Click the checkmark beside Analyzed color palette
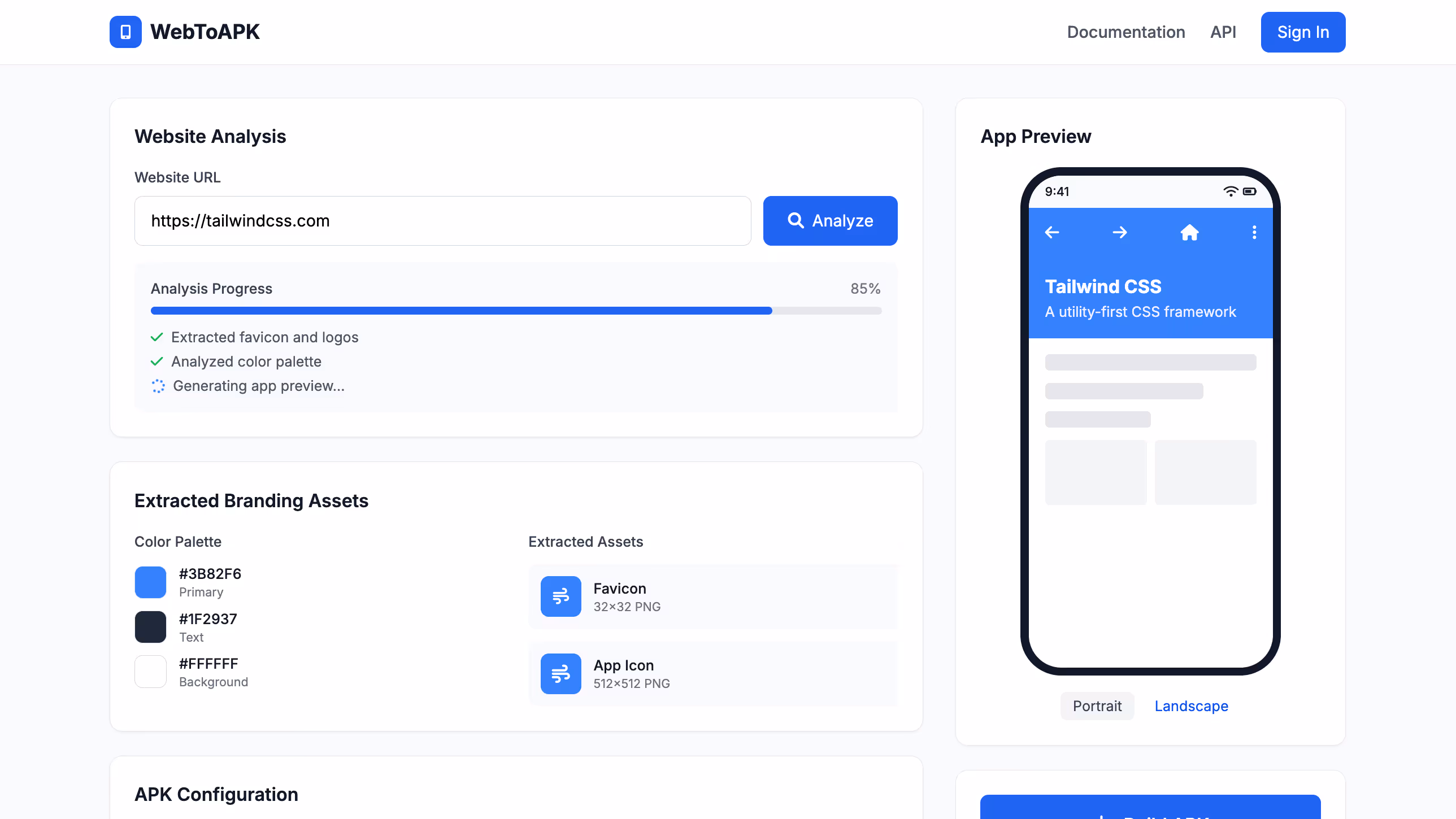The image size is (1456, 819). [x=157, y=361]
